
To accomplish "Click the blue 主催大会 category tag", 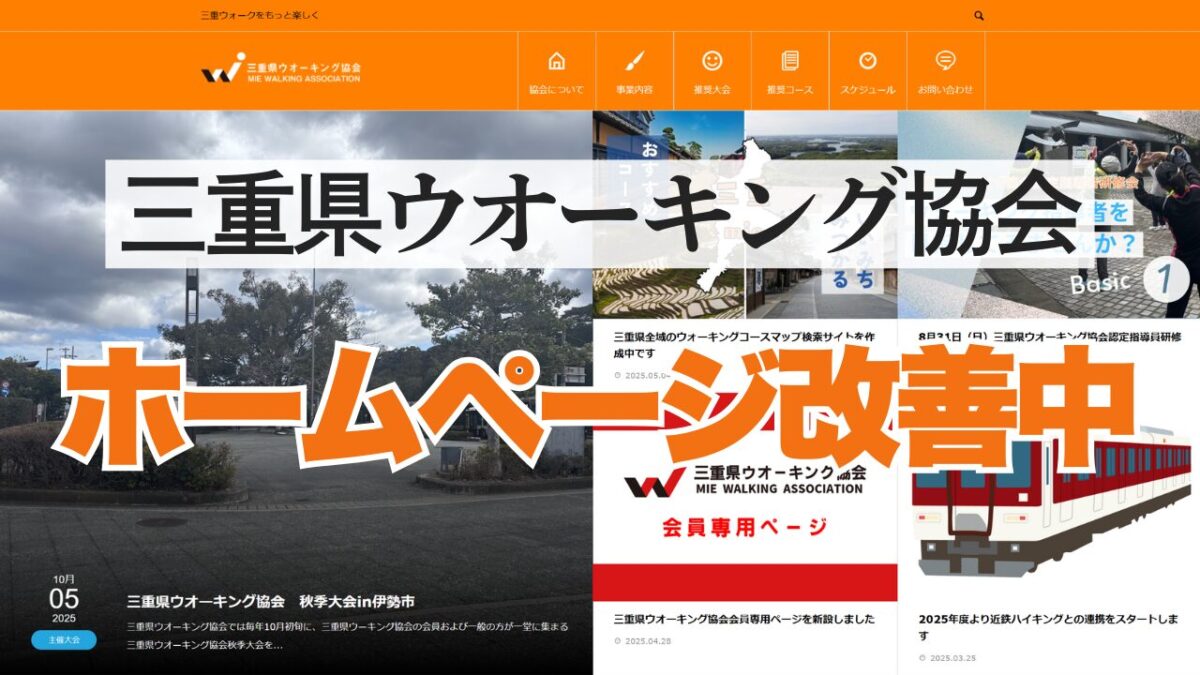I will click(x=63, y=640).
